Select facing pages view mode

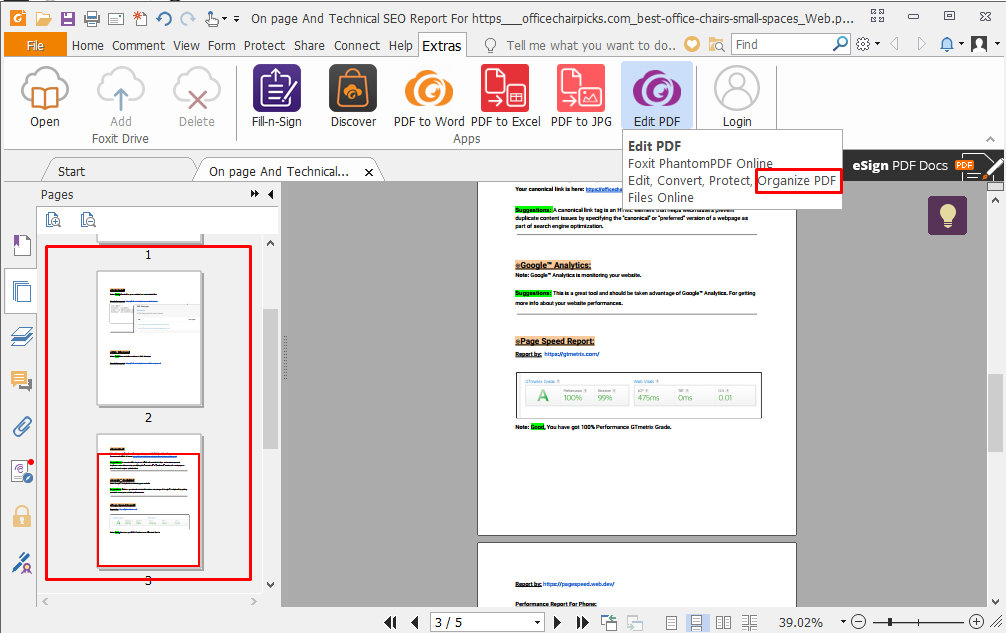pos(723,622)
